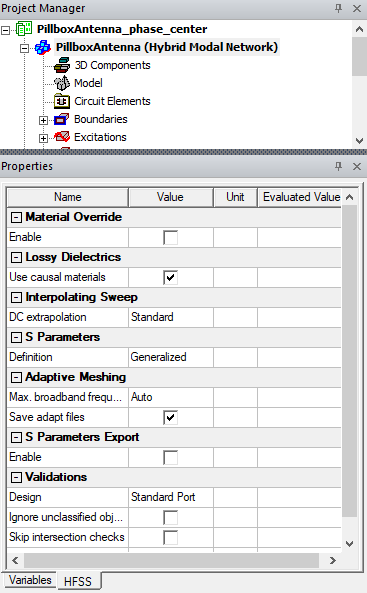This screenshot has width=367, height=593.
Task: Collapse the PillboxAntenna design node
Action: (25, 48)
